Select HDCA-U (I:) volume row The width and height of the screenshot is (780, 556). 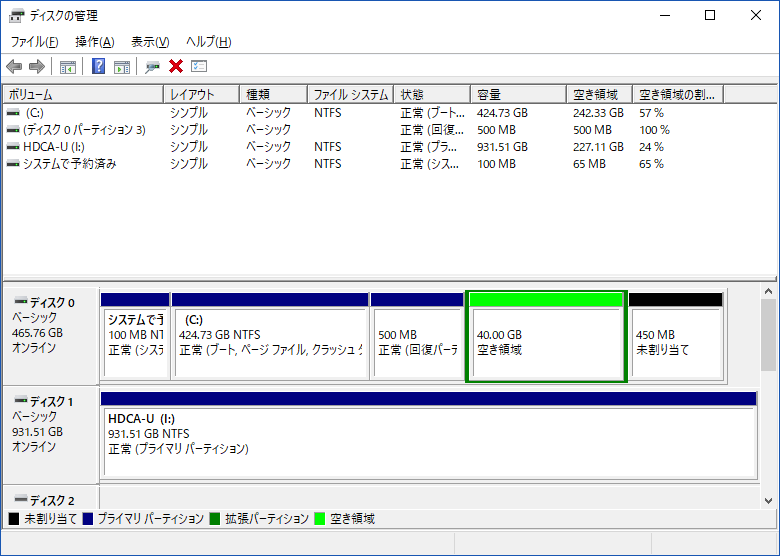point(54,147)
